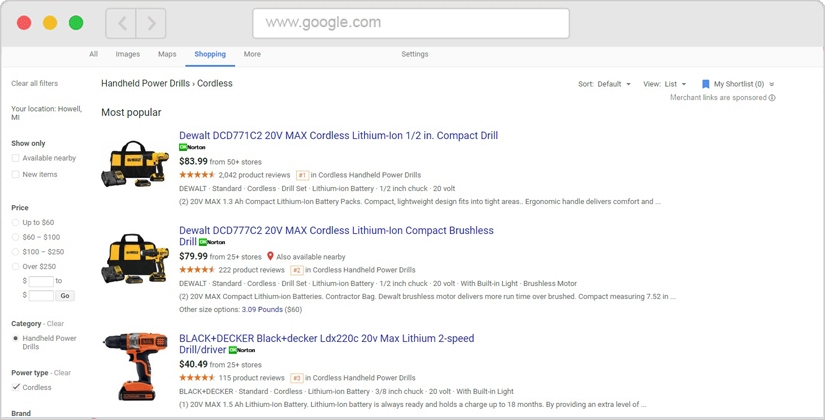Click the Black+Decker orange drill thumbnail
825x420 pixels.
135,365
